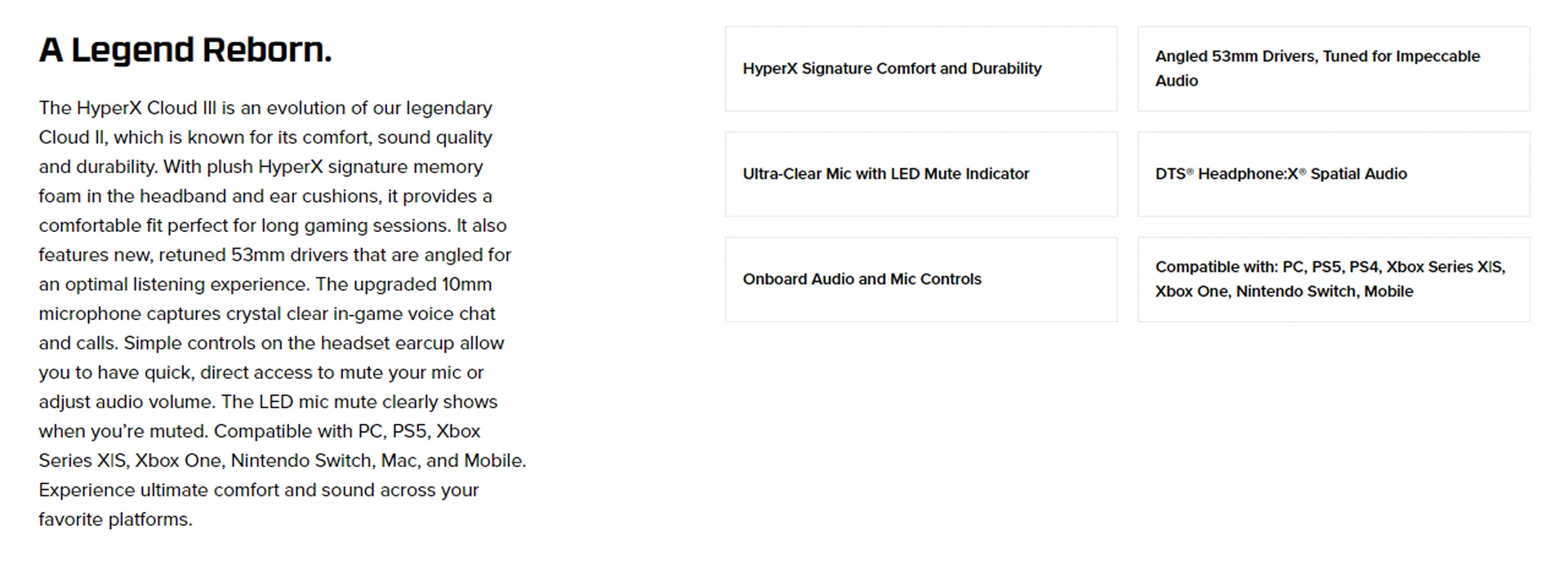Click "Xbox One, Nintendo Switch, Mobile" line in compatibility card
Image resolution: width=1568 pixels, height=561 pixels.
coord(1284,292)
